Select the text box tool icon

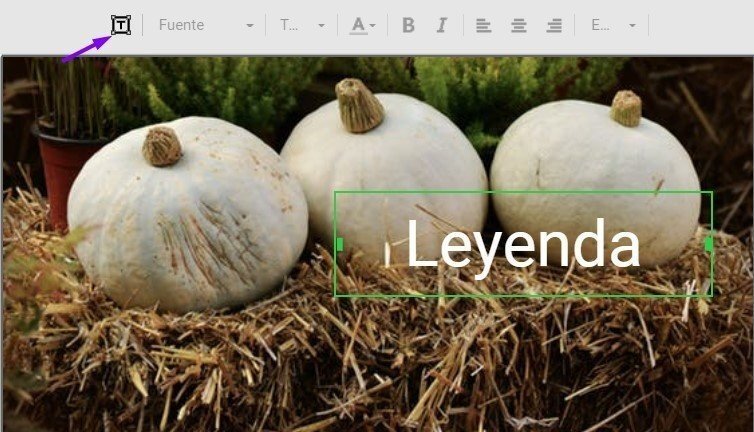120,25
